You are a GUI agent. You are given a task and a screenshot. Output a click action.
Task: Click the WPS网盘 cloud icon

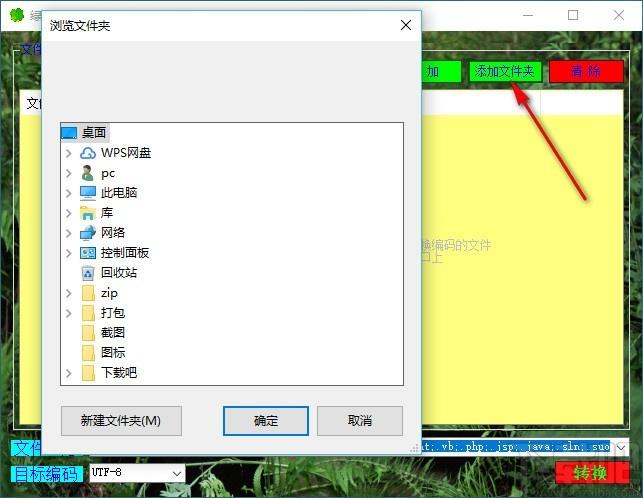pyautogui.click(x=88, y=153)
